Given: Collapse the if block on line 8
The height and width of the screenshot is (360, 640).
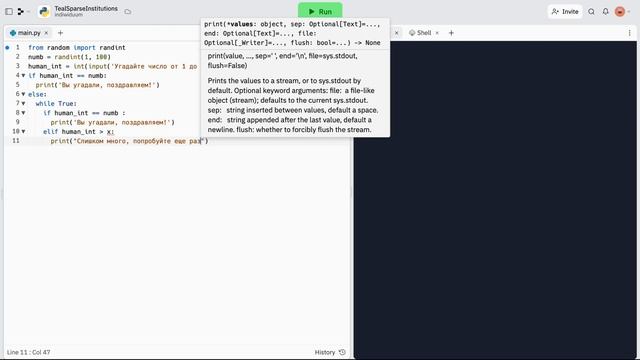Looking at the screenshot, I should 23,113.
